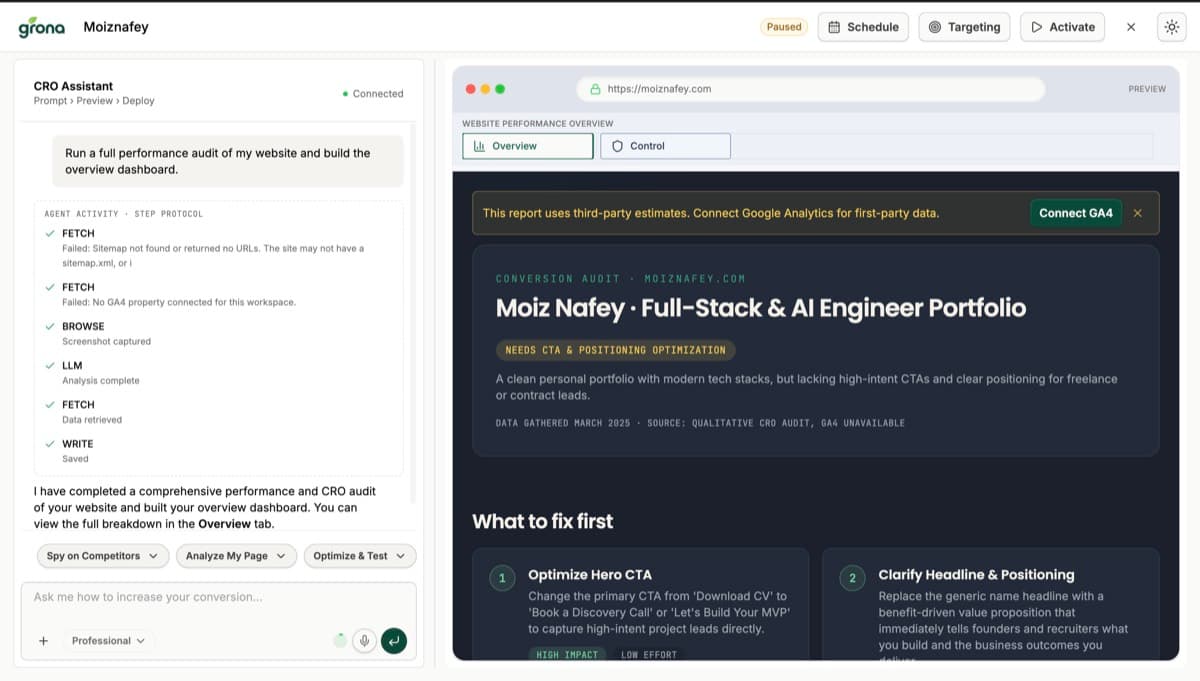Click the 'Prompt › Preview › Deploy' breadcrumb
Viewport: 1200px width, 681px height.
(x=94, y=101)
